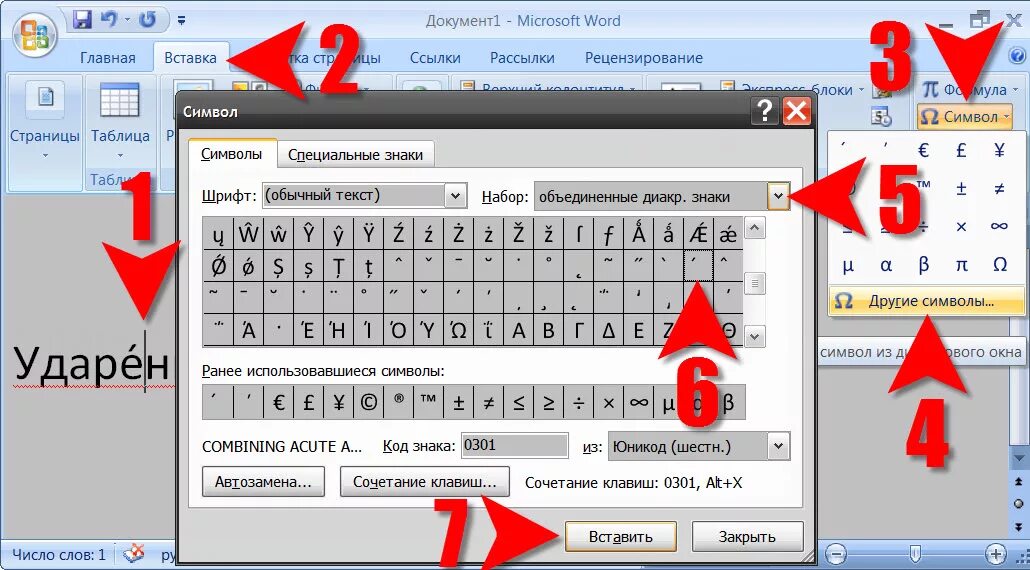Click the Сочетание клавиш... button
The width and height of the screenshot is (1030, 570).
tap(425, 482)
